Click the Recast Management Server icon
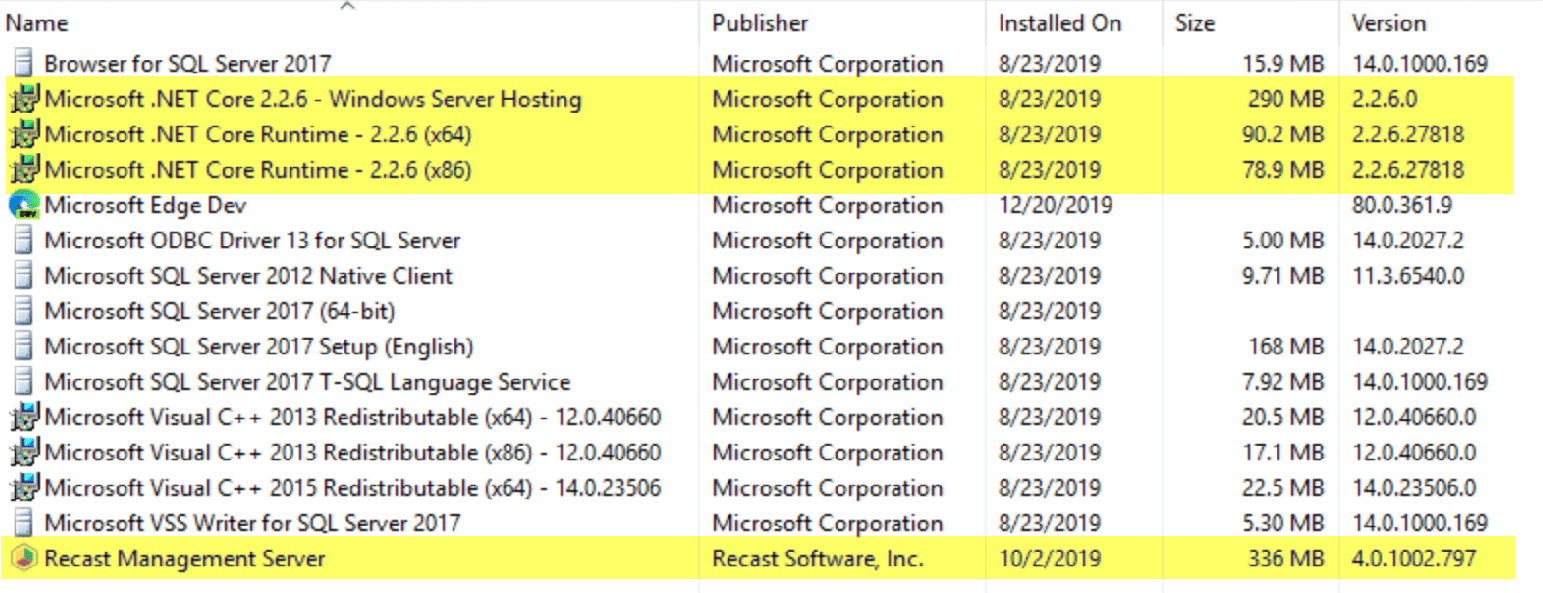 click(22, 558)
